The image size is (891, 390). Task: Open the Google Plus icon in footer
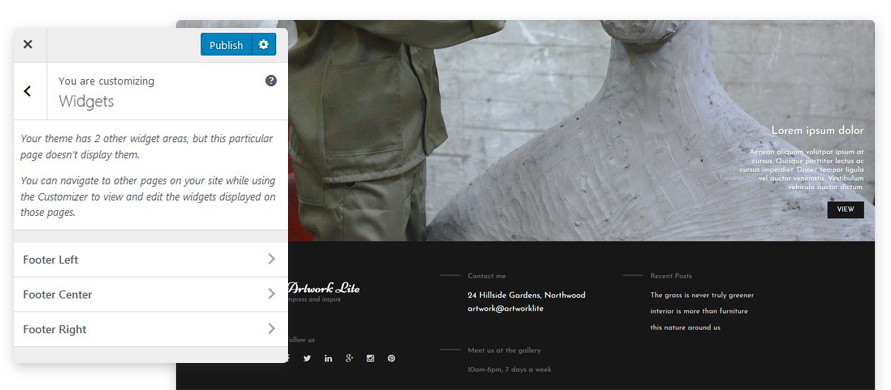coord(349,358)
